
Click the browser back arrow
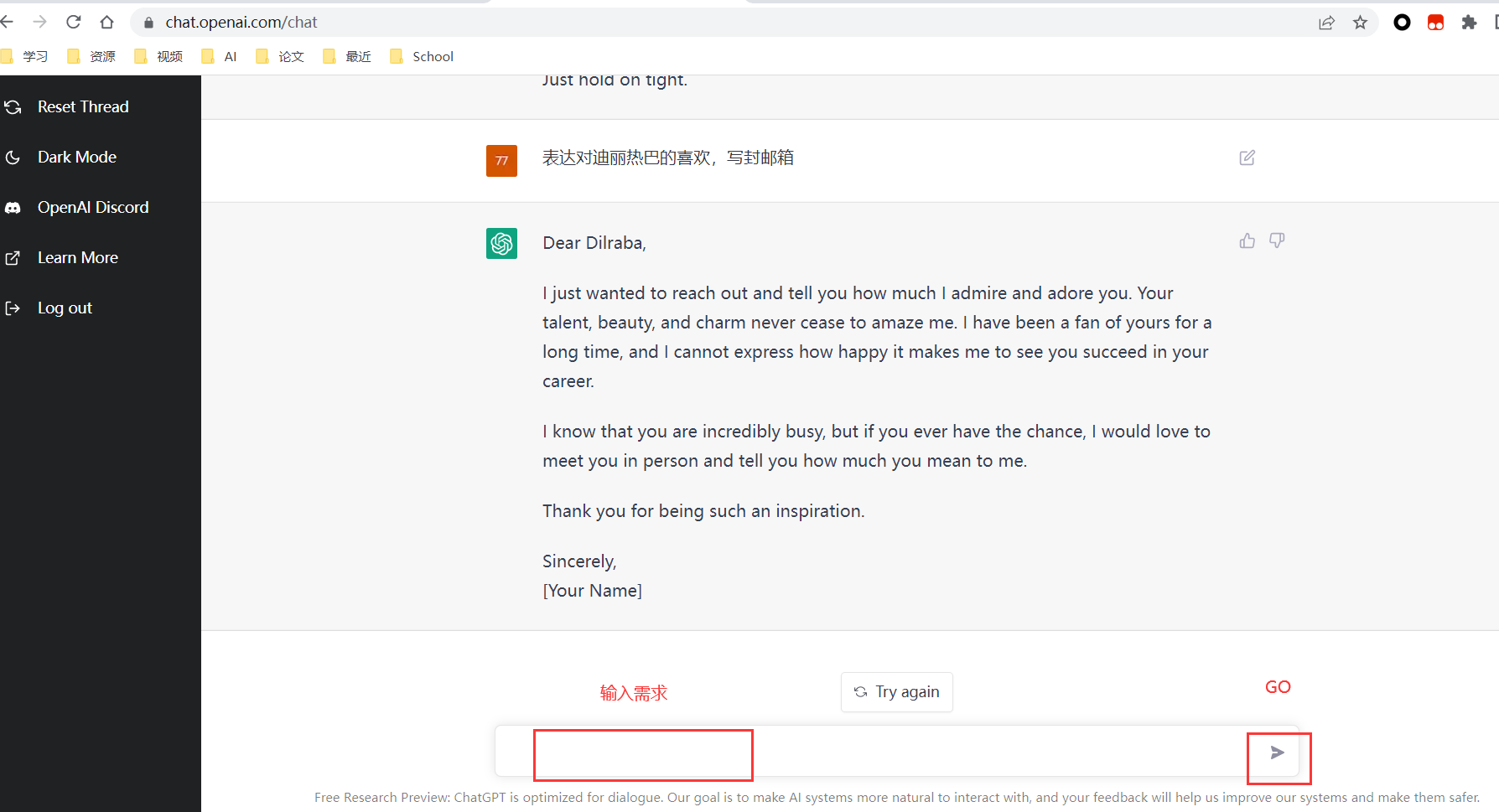tap(7, 22)
